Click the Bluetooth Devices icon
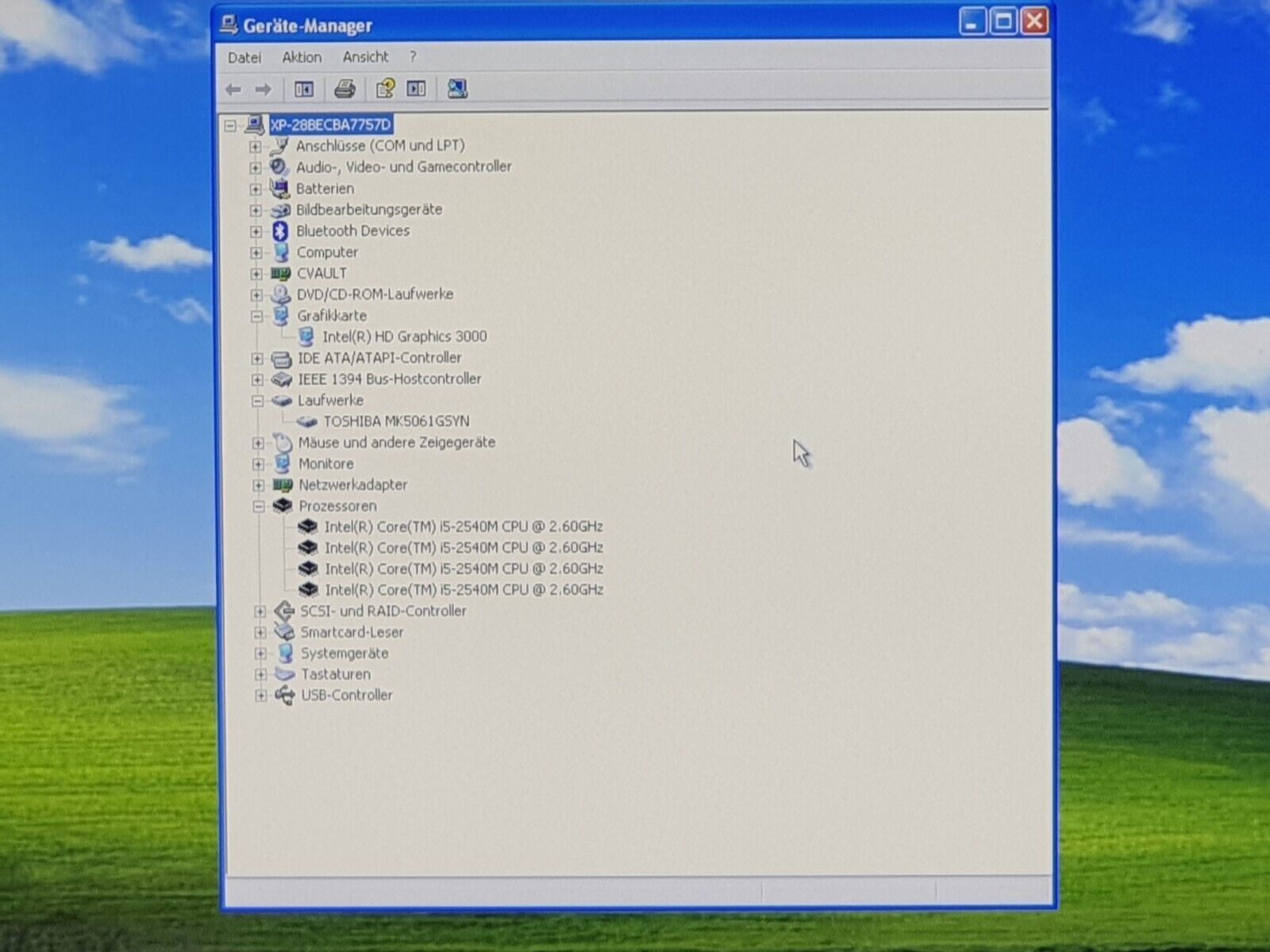Screen dimensions: 1270x952 279,231
